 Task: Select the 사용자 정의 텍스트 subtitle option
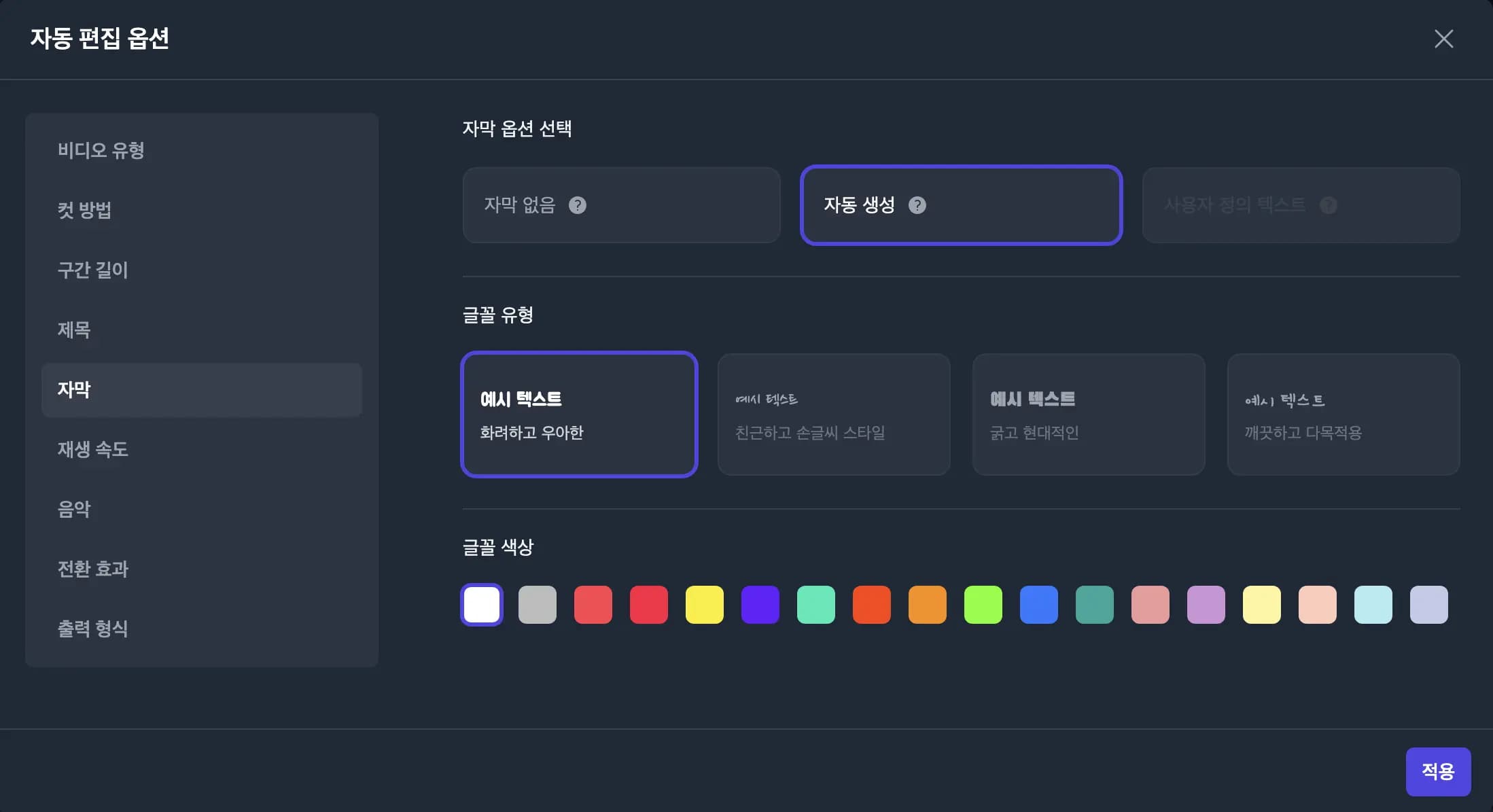point(1301,205)
